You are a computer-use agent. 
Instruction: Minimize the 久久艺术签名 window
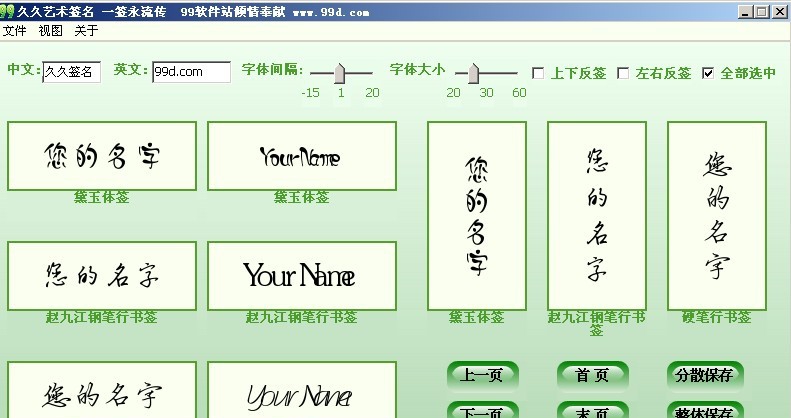pos(746,12)
